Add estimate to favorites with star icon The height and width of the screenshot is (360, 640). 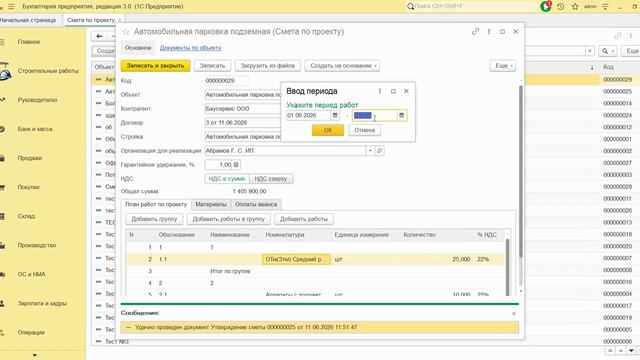click(x=126, y=31)
